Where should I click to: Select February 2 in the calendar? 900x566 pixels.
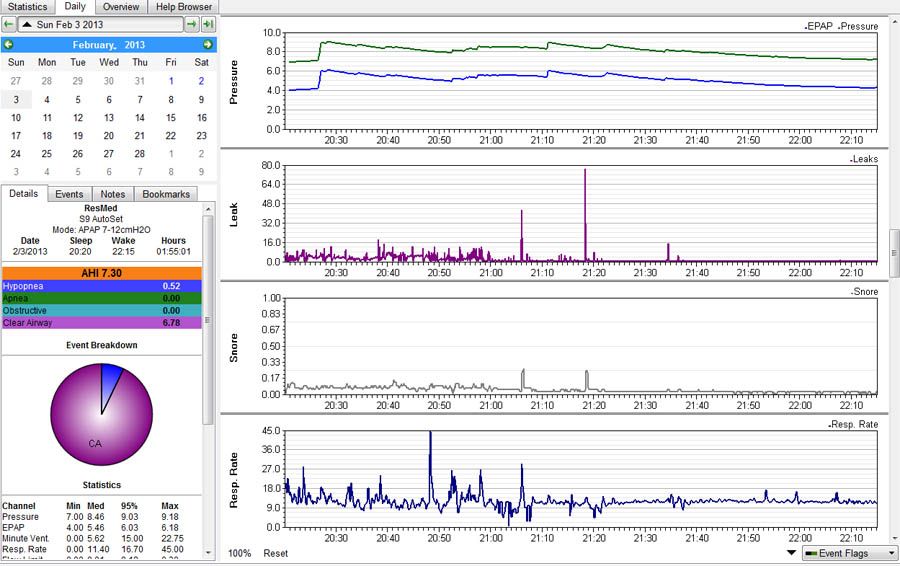coord(201,81)
